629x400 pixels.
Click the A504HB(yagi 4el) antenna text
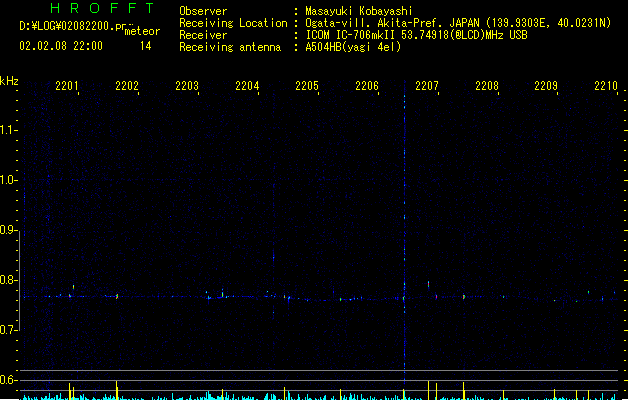pos(353,47)
